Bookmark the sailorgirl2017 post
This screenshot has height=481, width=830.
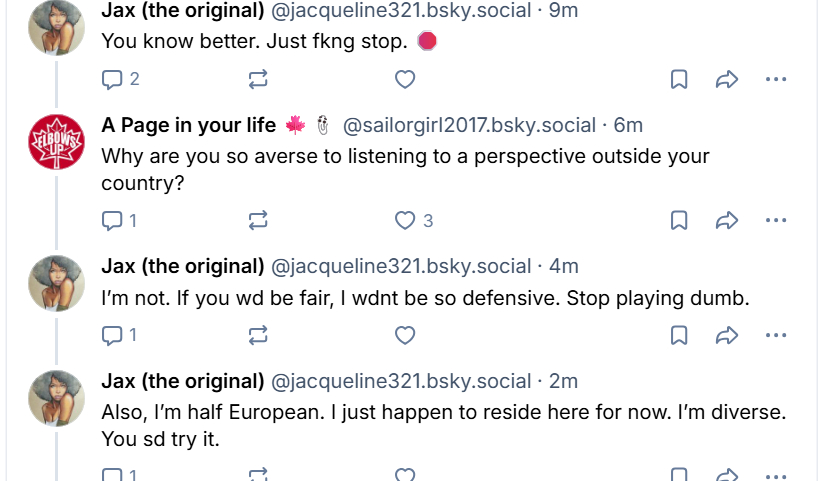[679, 220]
